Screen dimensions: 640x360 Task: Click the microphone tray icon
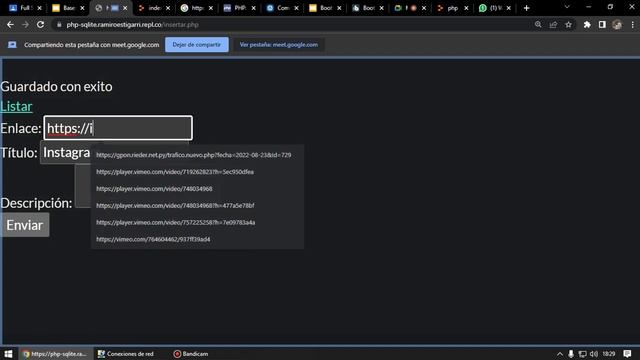pyautogui.click(x=571, y=354)
